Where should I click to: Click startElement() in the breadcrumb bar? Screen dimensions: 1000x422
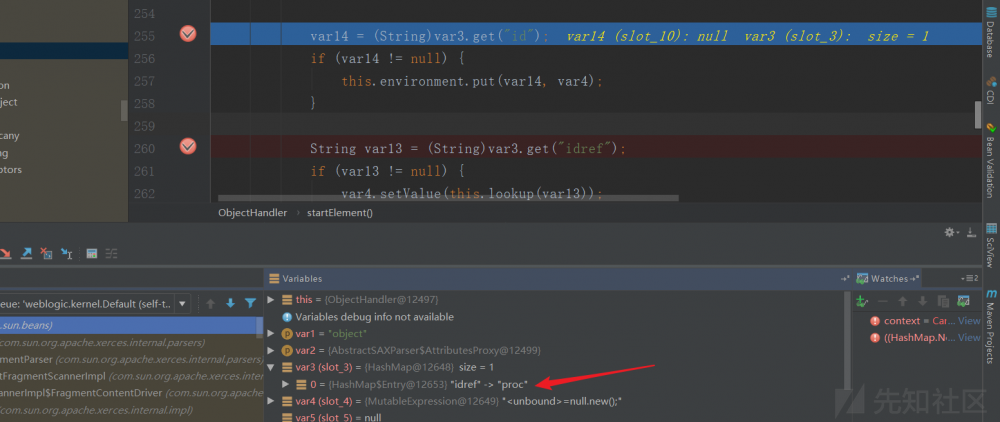[x=340, y=213]
